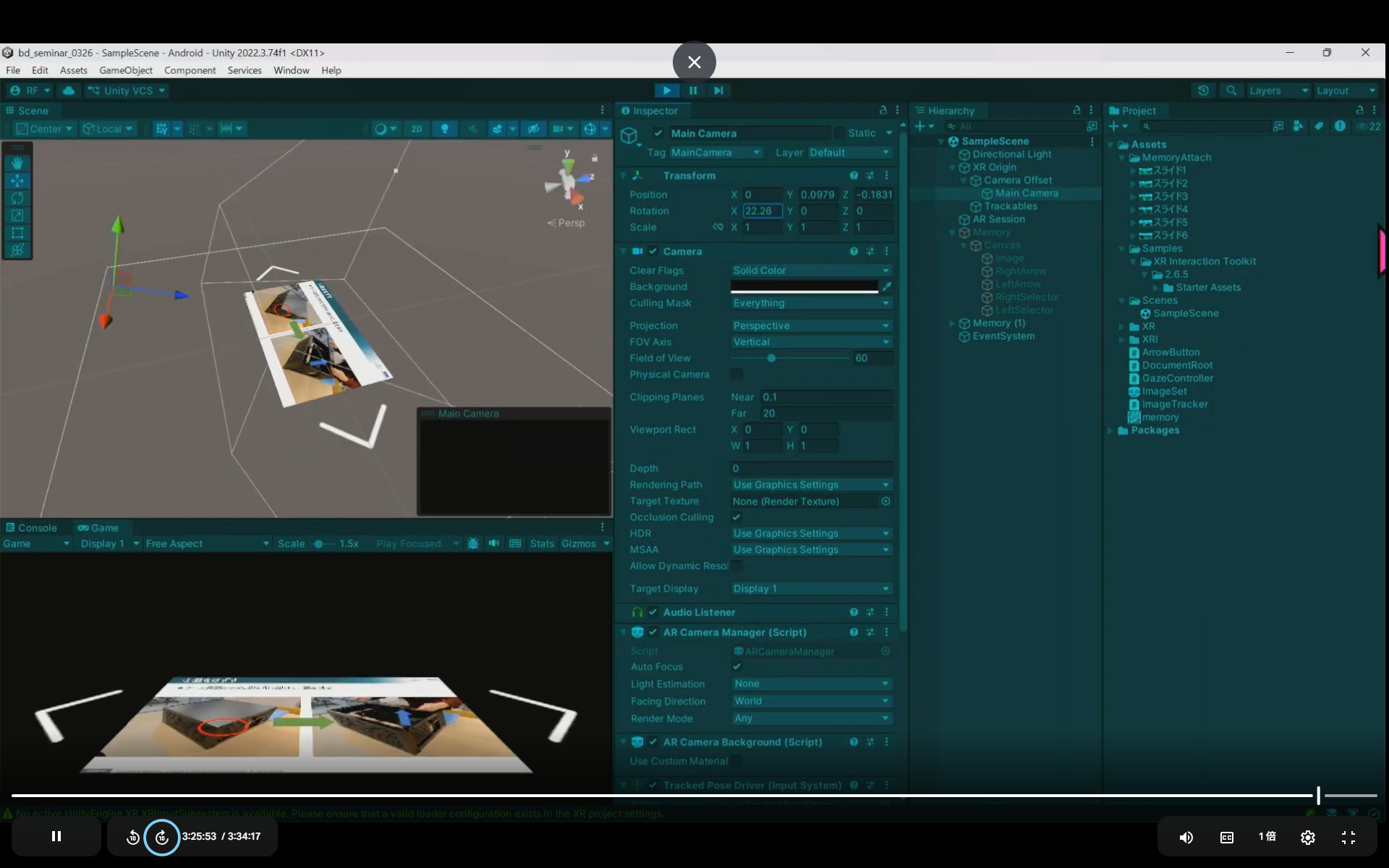Toggle the 2D scene view button

(x=416, y=129)
